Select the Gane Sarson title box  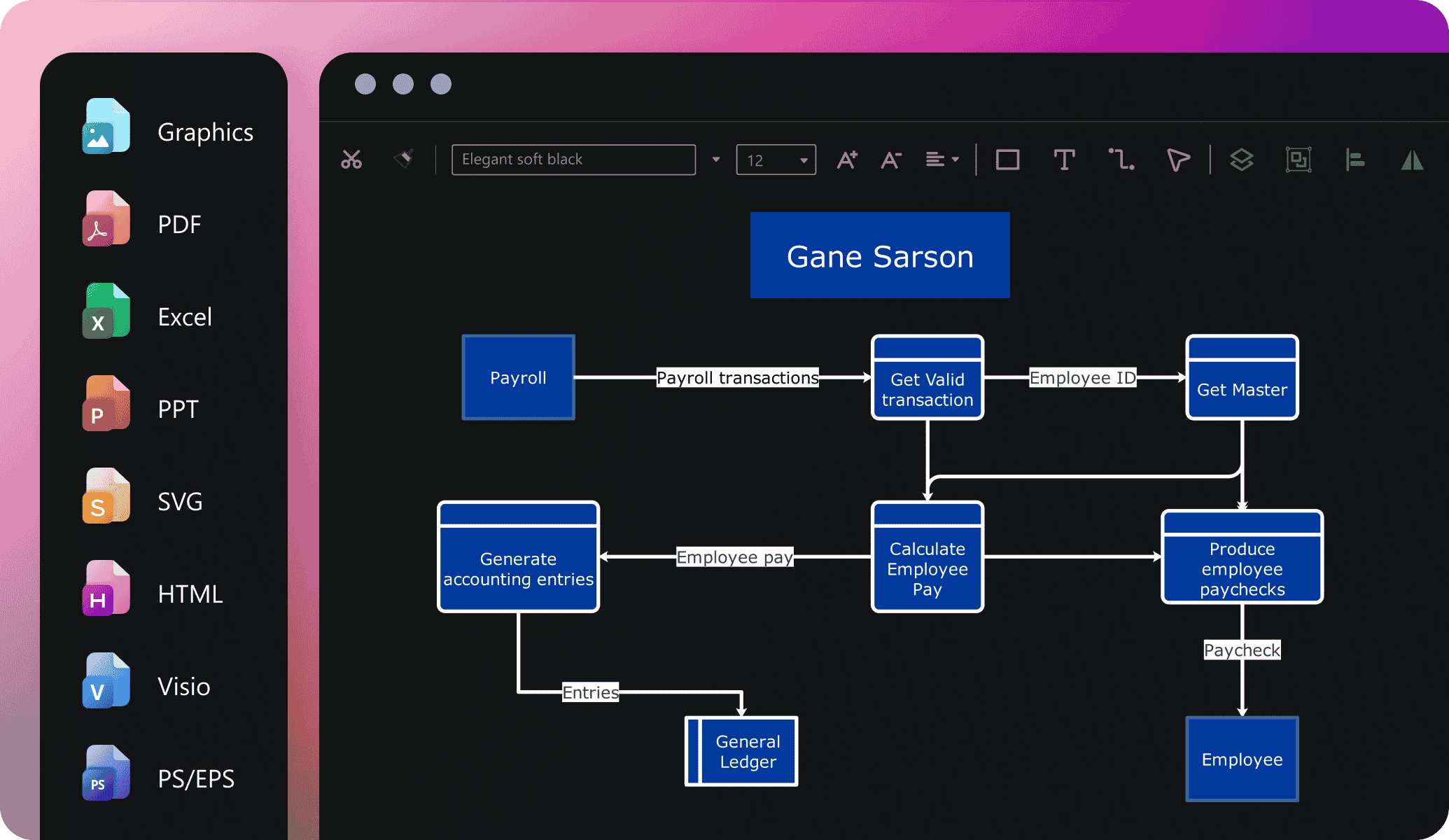pyautogui.click(x=880, y=255)
